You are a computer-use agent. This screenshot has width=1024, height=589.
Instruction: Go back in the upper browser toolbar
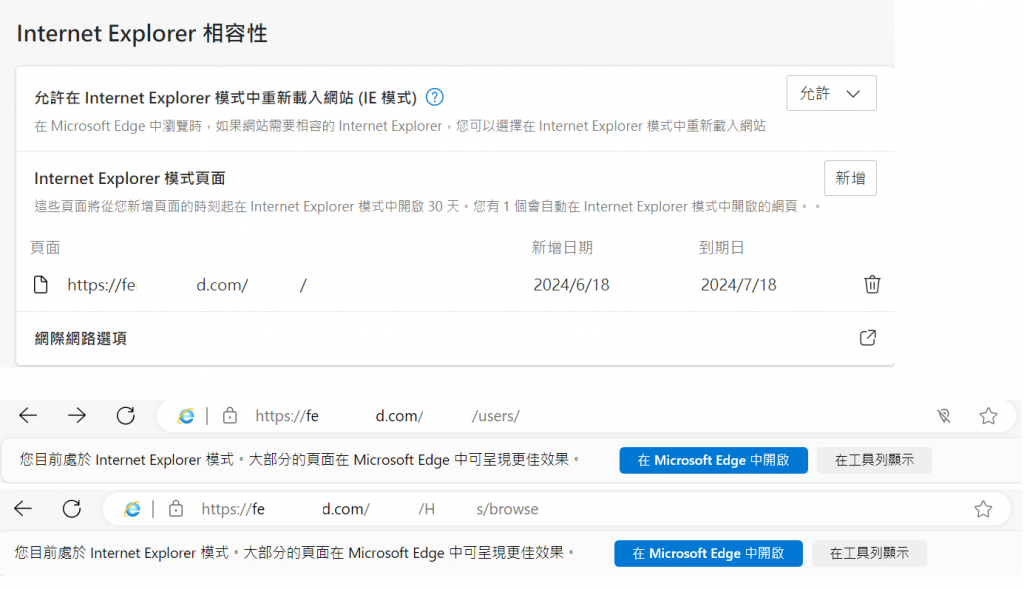(x=28, y=415)
